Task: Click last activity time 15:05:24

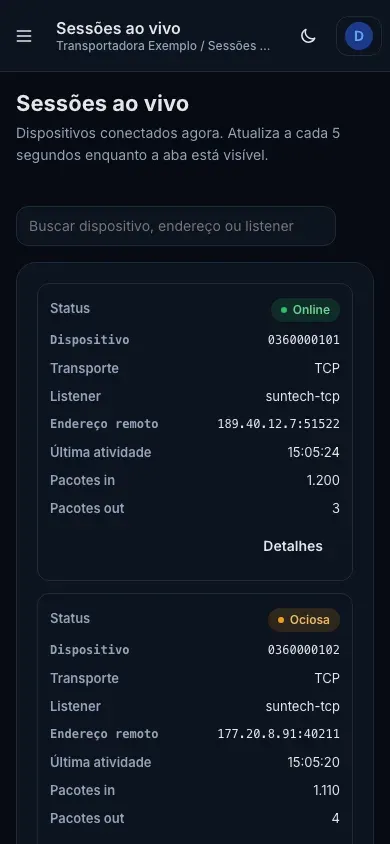Action: tap(314, 452)
